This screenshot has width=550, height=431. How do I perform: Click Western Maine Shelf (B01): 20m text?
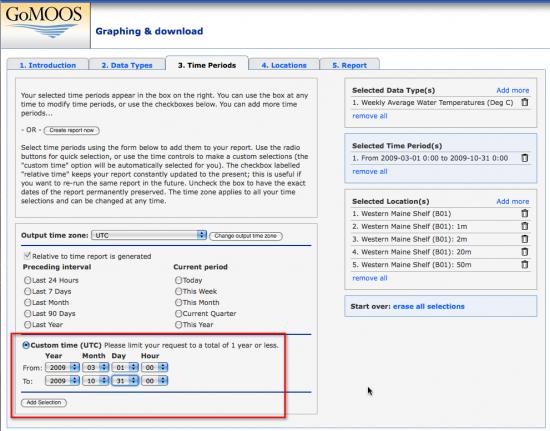(412, 252)
